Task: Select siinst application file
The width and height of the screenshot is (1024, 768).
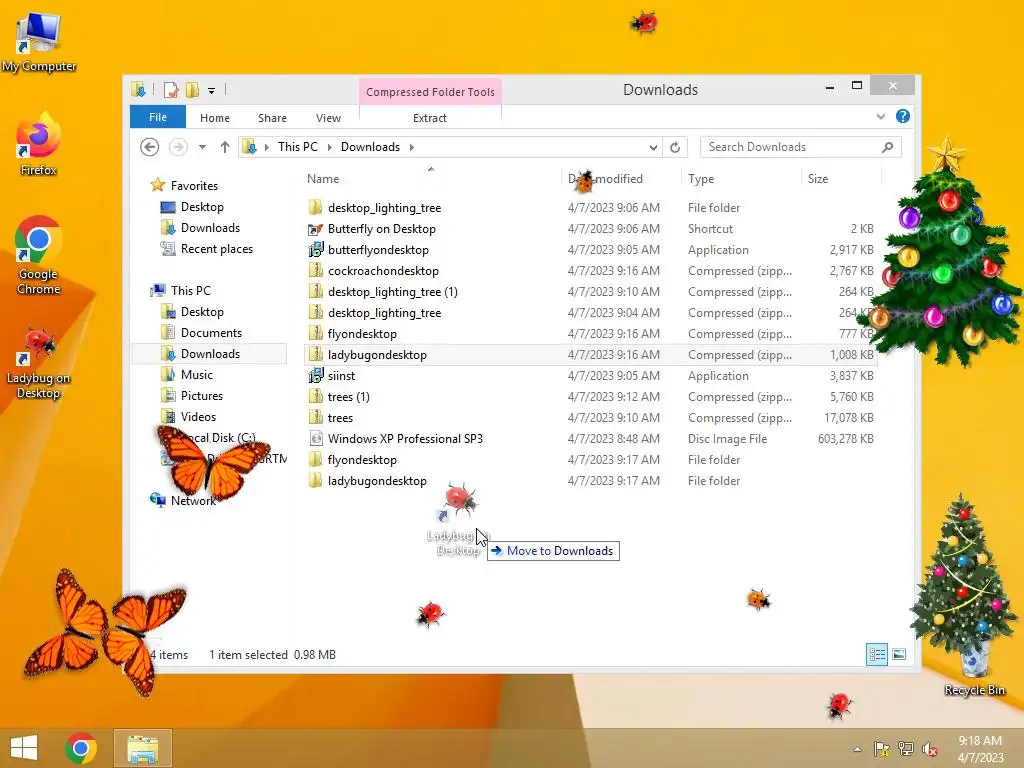Action: click(341, 376)
